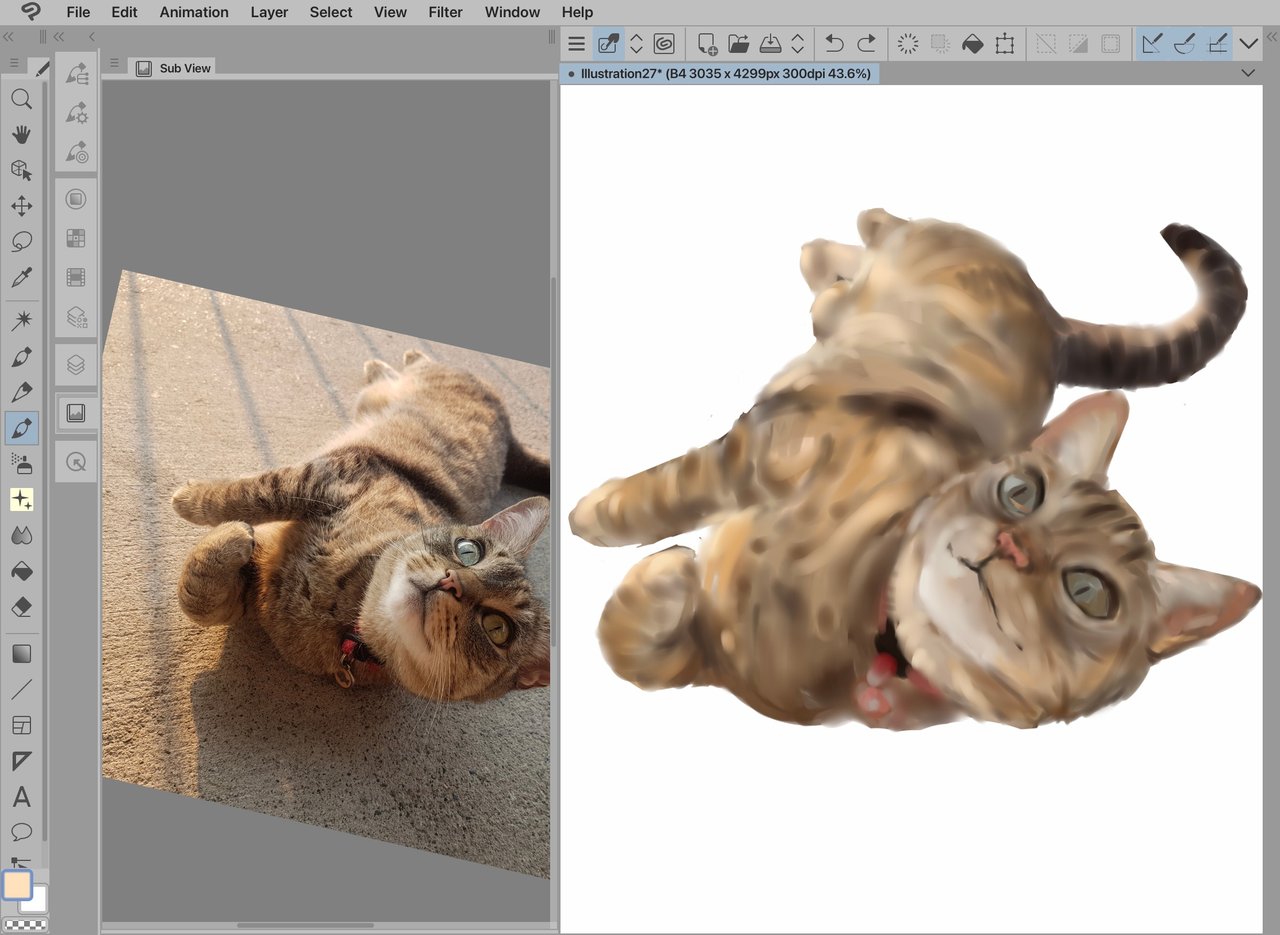Toggle Snap to Special Ruler icon
Screen dimensions: 1280x935
tap(1184, 44)
